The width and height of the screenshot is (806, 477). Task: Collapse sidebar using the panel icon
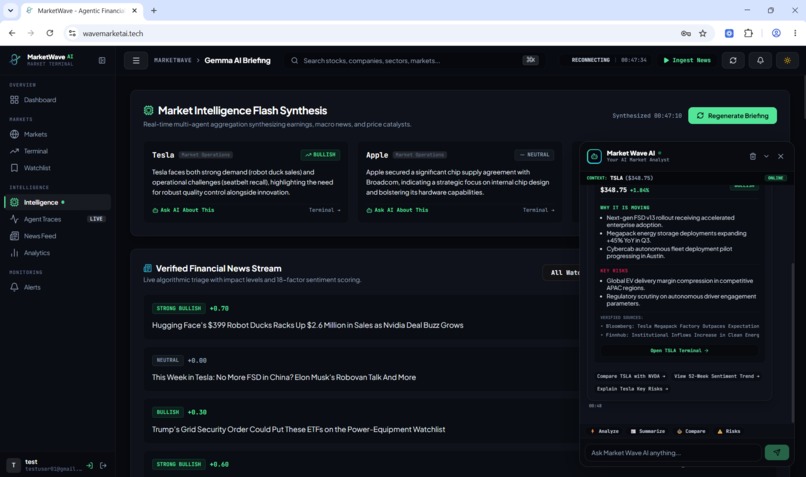[102, 60]
